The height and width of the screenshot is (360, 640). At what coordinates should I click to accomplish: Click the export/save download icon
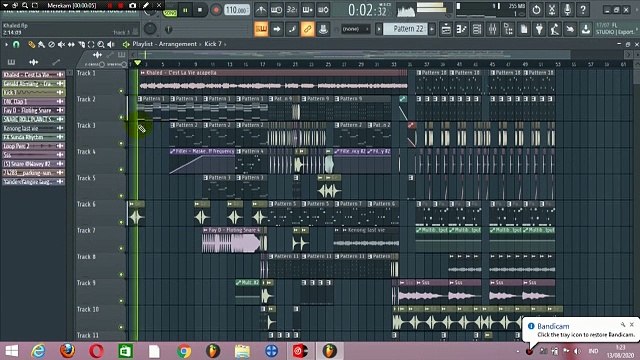(586, 29)
